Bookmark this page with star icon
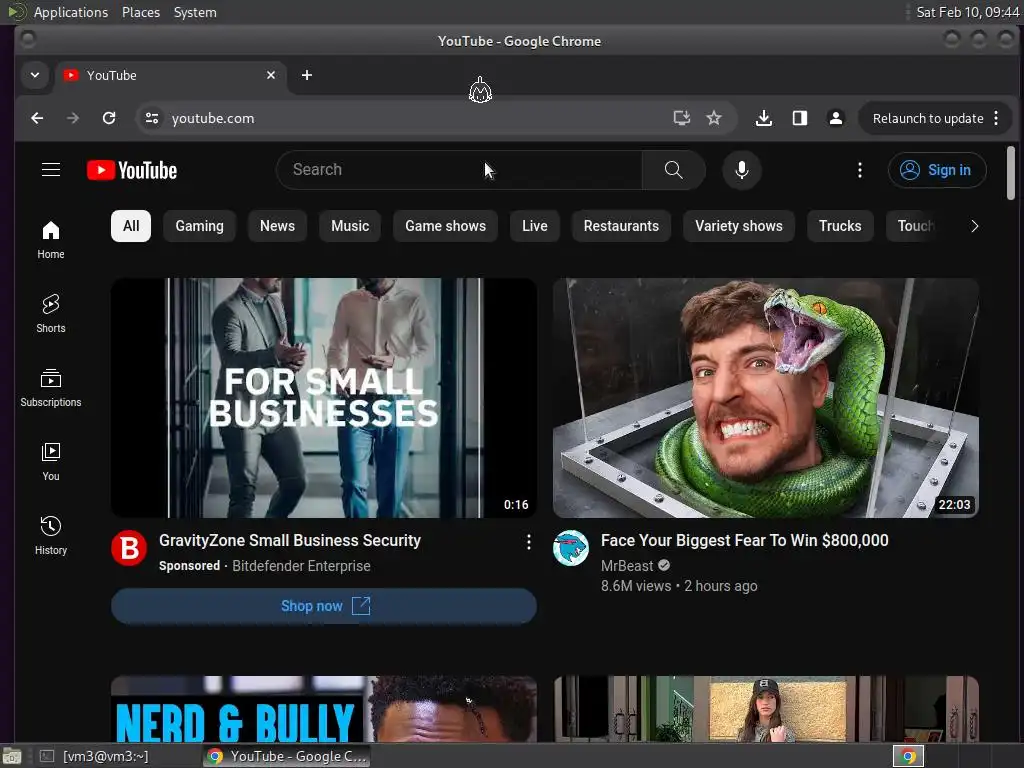 [x=714, y=118]
